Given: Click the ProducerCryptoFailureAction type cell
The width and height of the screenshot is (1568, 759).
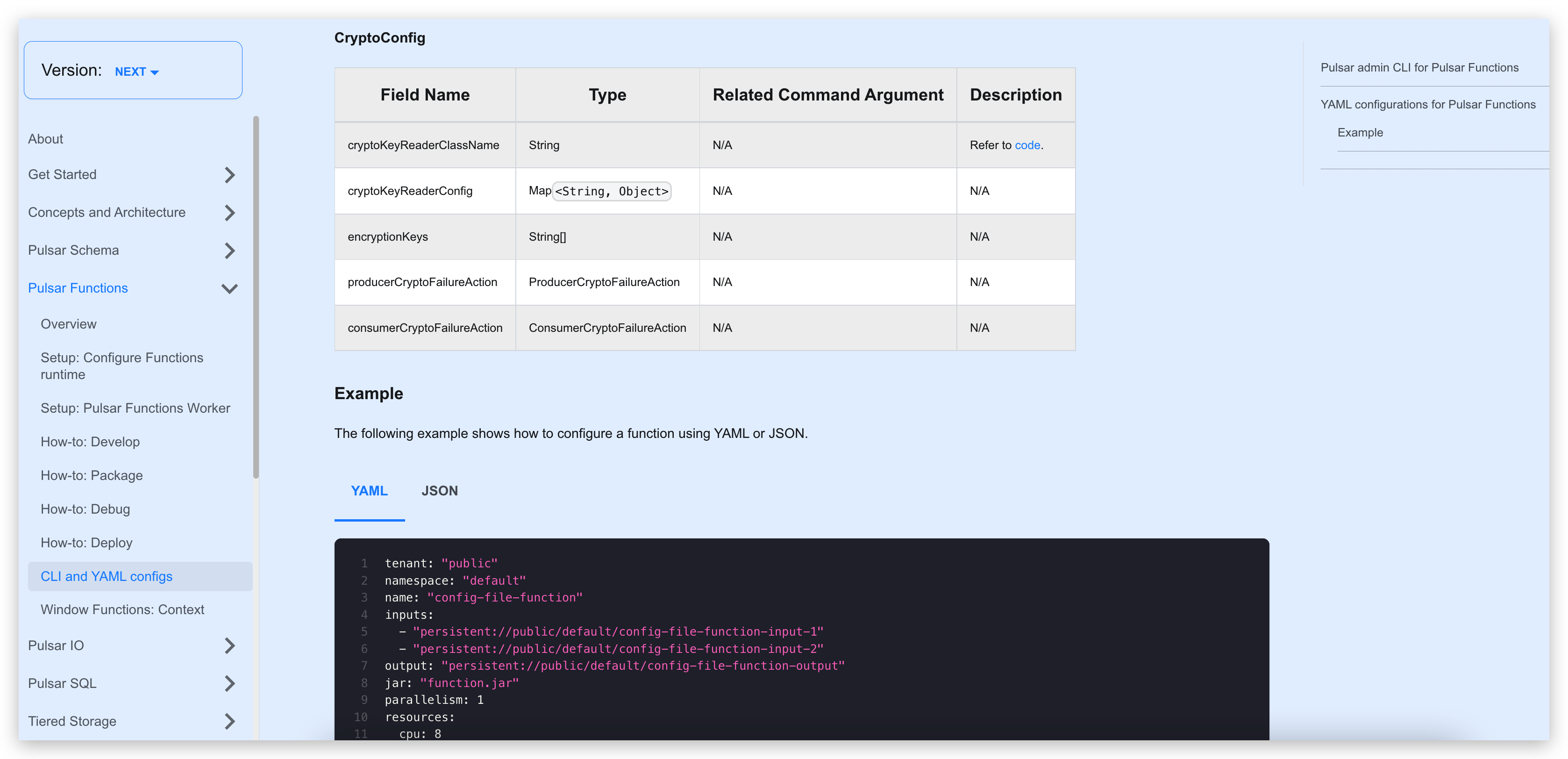Looking at the screenshot, I should pyautogui.click(x=607, y=282).
